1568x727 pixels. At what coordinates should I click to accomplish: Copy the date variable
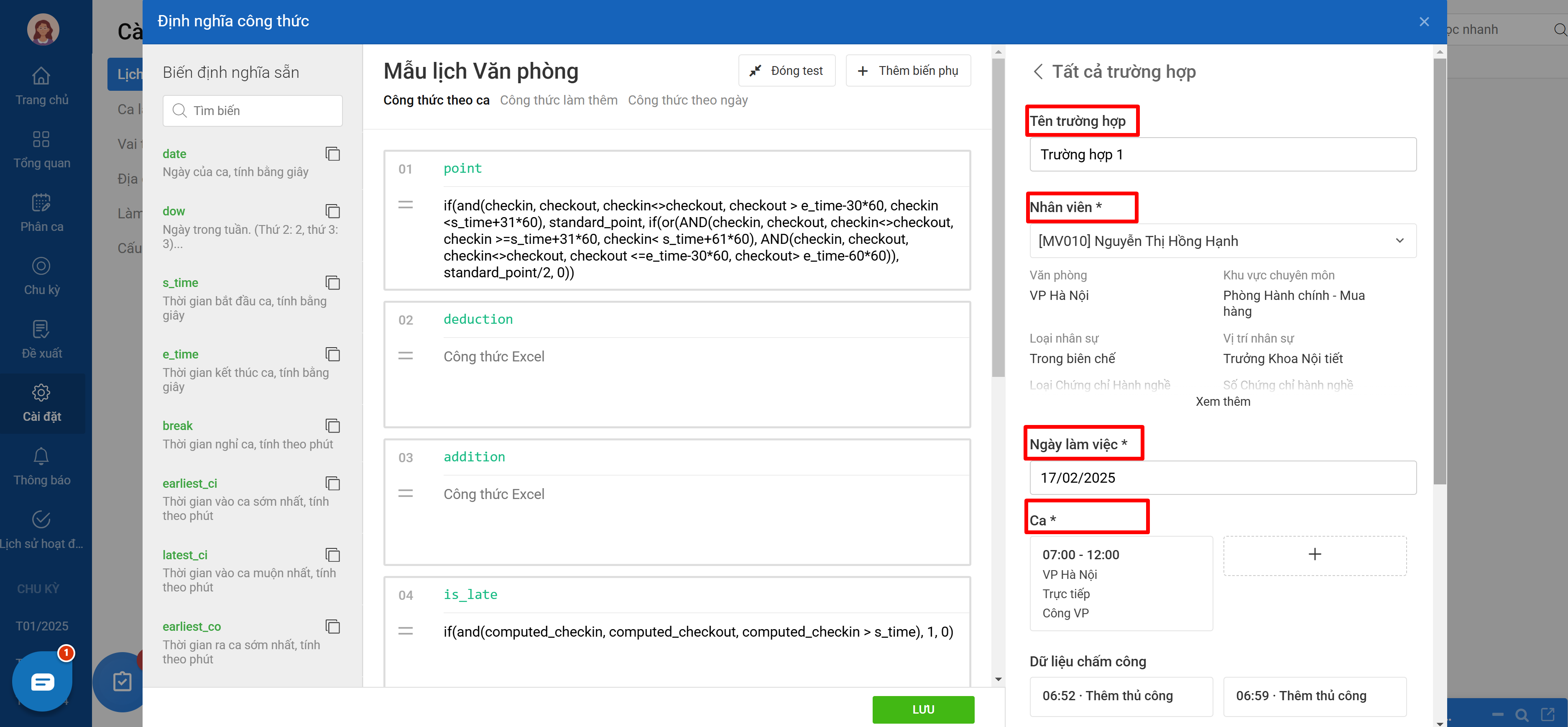click(332, 154)
